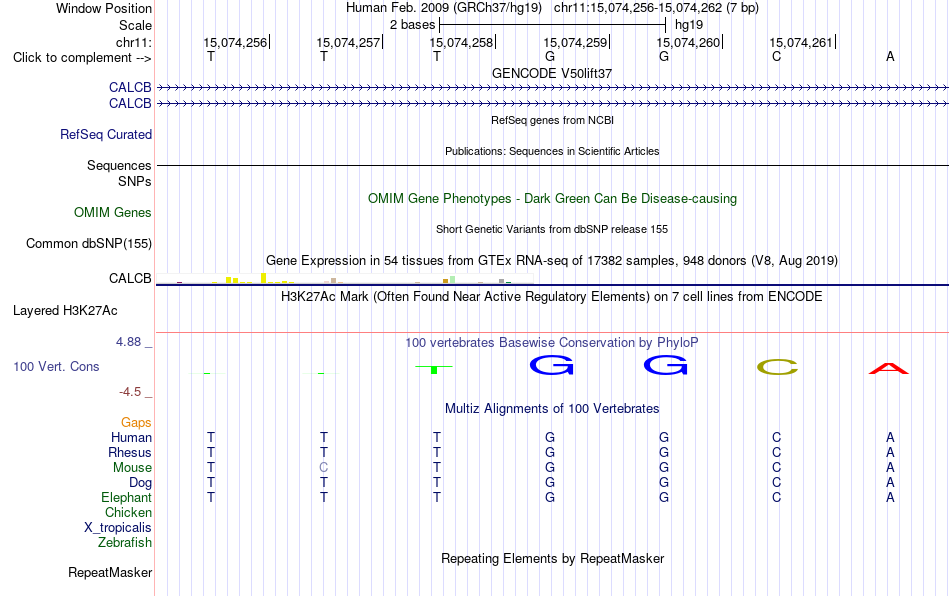Click the GENCODE V50lift37 track title
Image resolution: width=950 pixels, height=596 pixels.
click(552, 73)
